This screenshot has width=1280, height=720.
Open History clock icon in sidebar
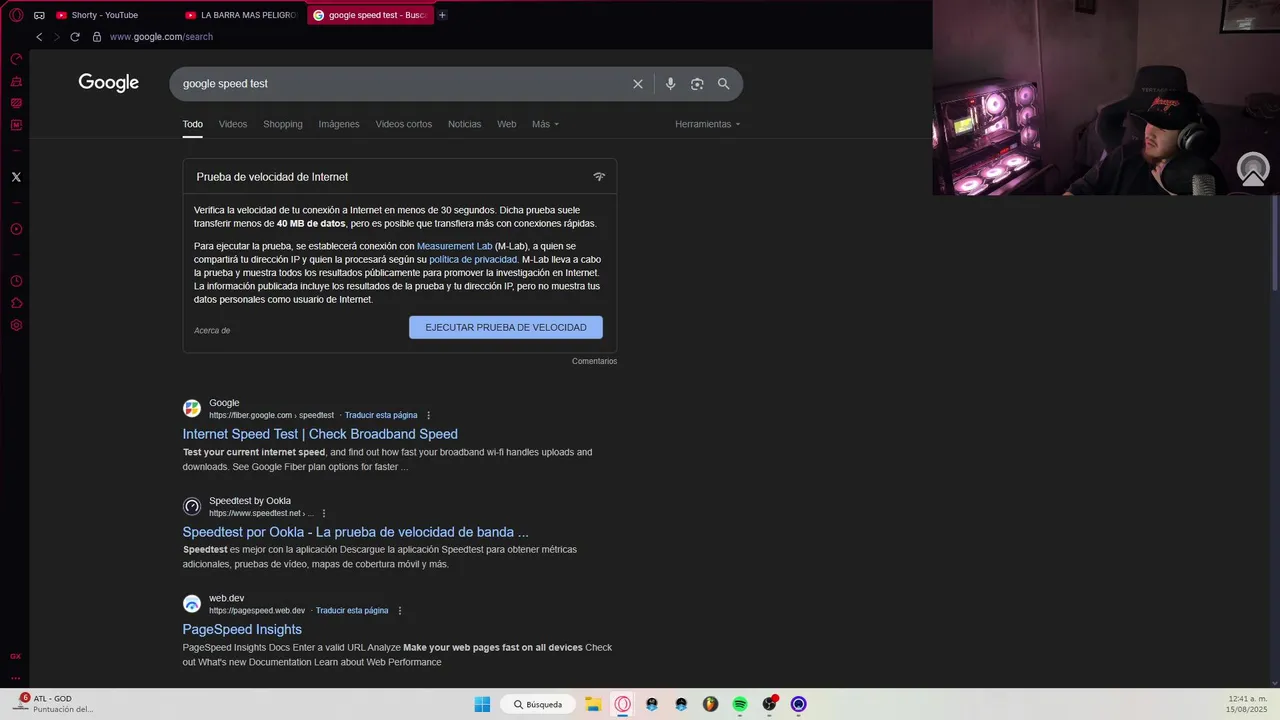click(16, 281)
